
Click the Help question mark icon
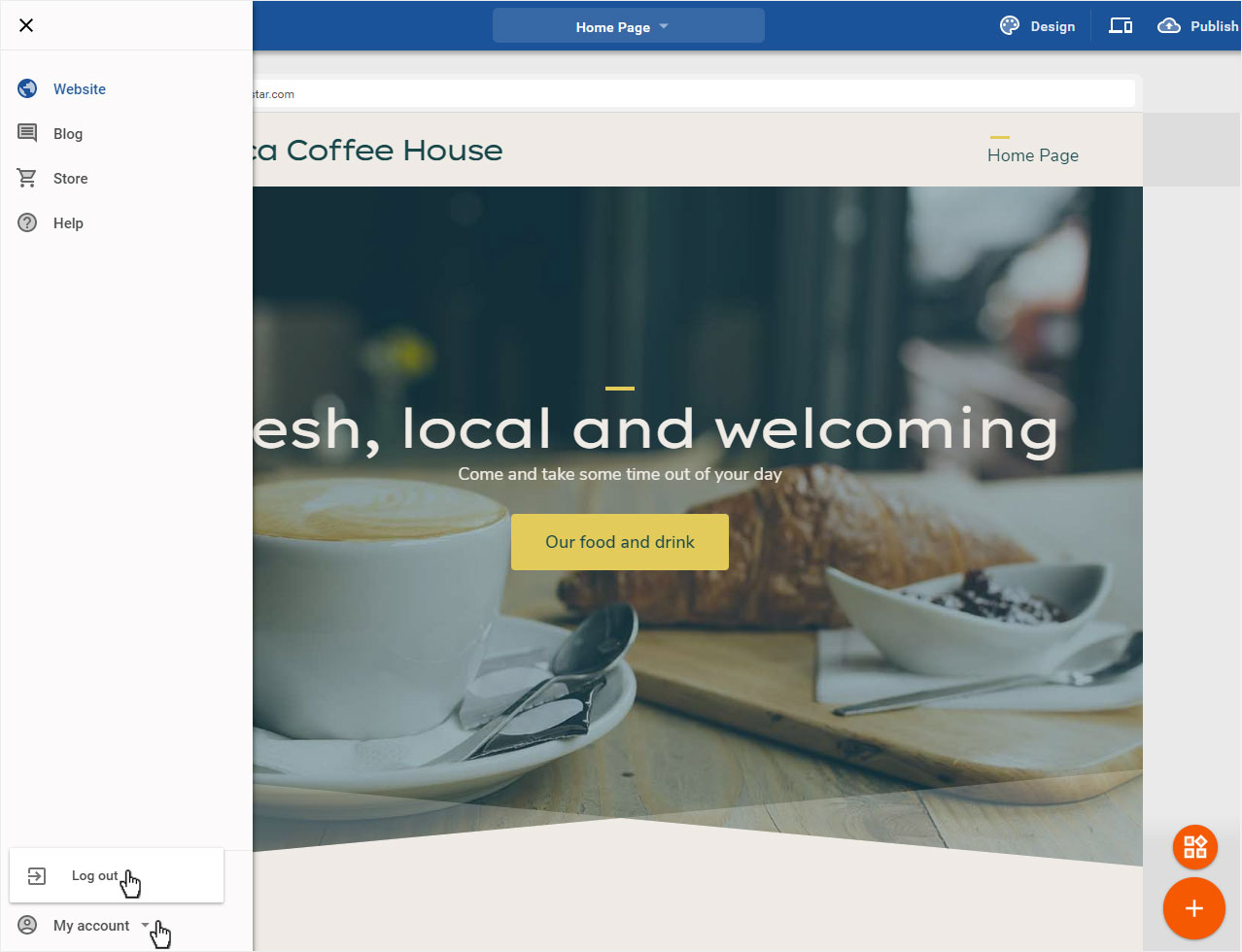(27, 222)
